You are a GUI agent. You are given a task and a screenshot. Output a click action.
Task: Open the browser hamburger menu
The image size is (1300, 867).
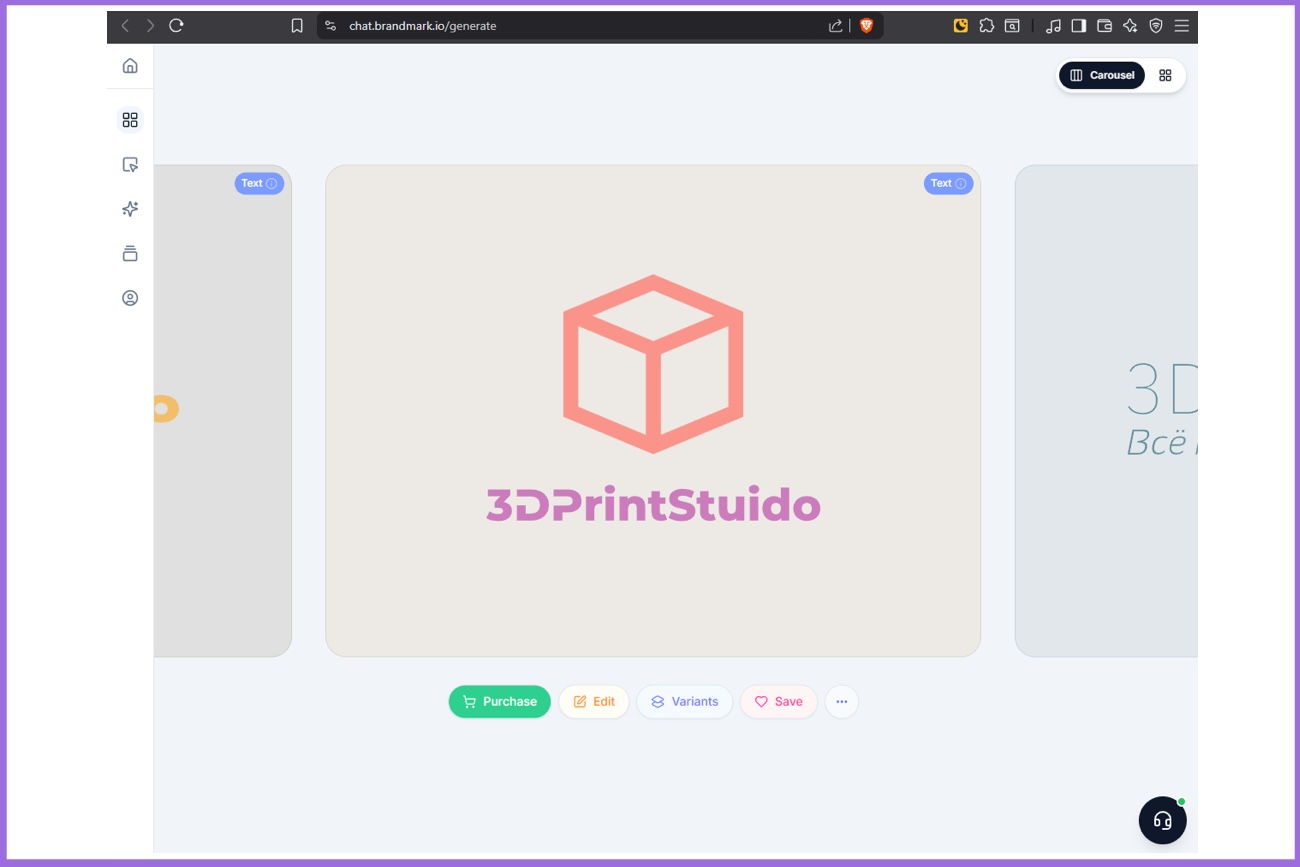coord(1181,26)
